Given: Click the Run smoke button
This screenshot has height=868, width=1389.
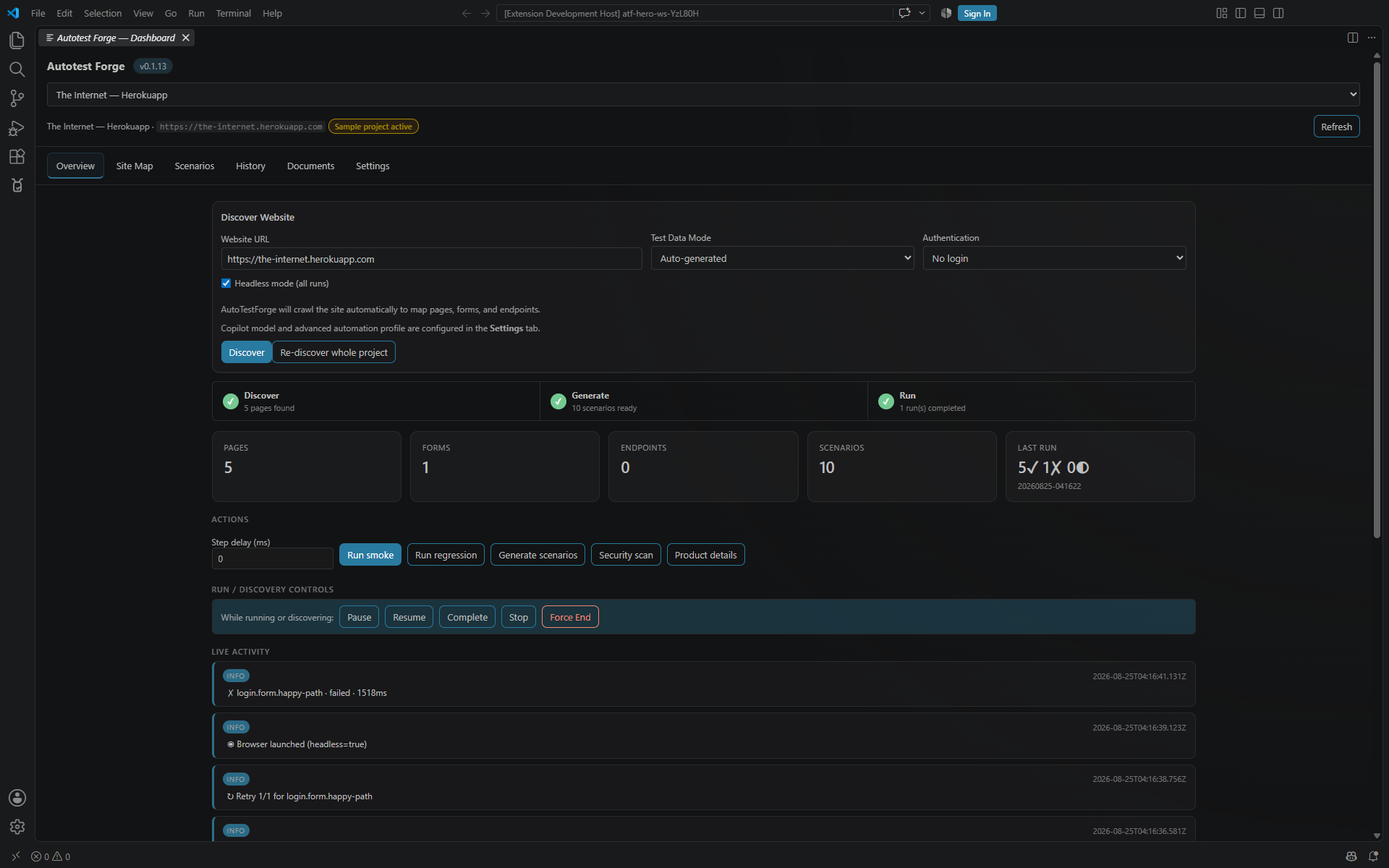Looking at the screenshot, I should tap(370, 555).
